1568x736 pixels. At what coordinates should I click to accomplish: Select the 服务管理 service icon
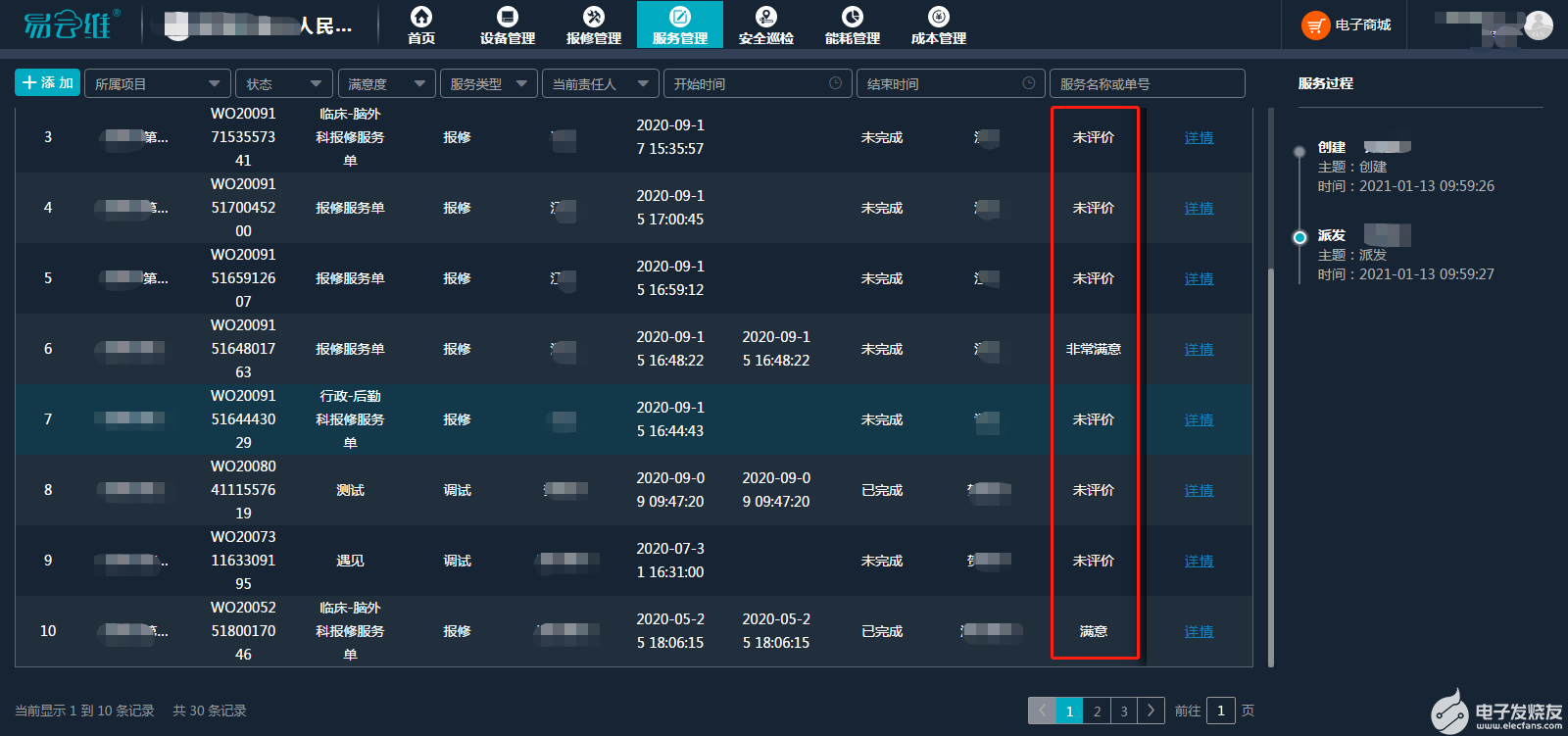click(x=680, y=17)
